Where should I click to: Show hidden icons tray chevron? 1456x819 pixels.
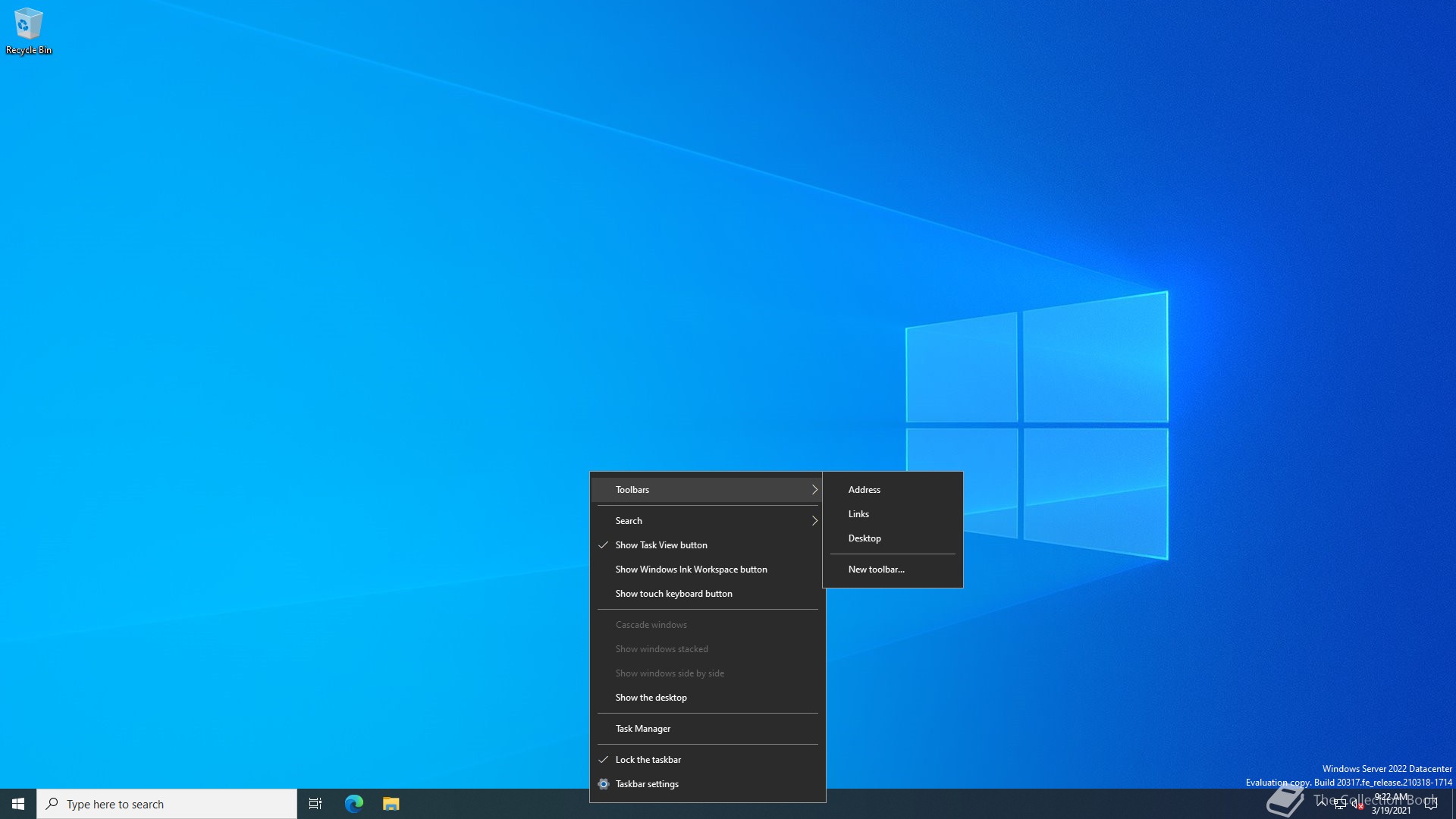tap(1322, 803)
